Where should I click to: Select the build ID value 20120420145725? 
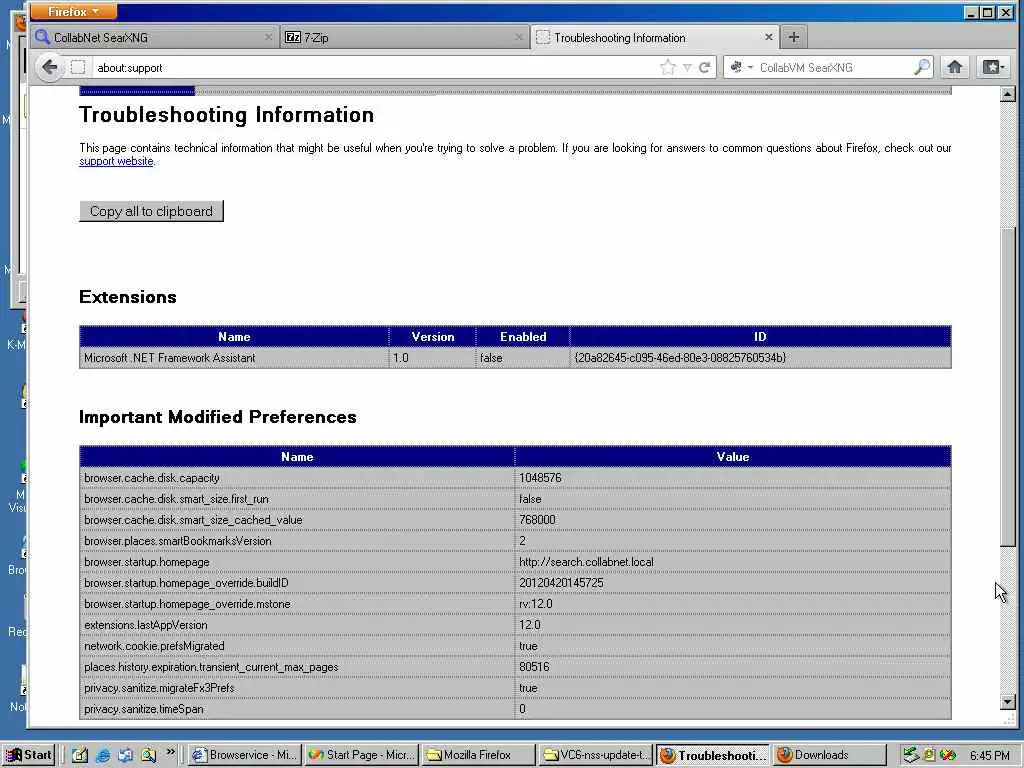pos(561,583)
